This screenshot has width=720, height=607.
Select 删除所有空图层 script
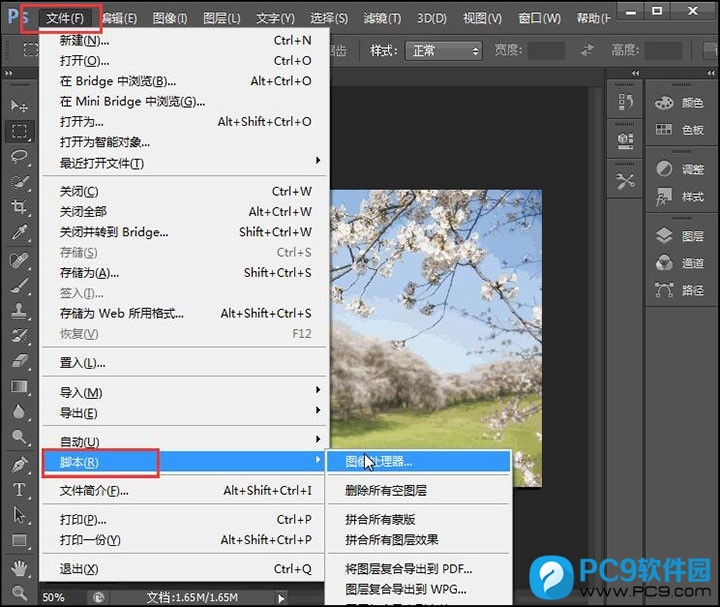pos(418,490)
